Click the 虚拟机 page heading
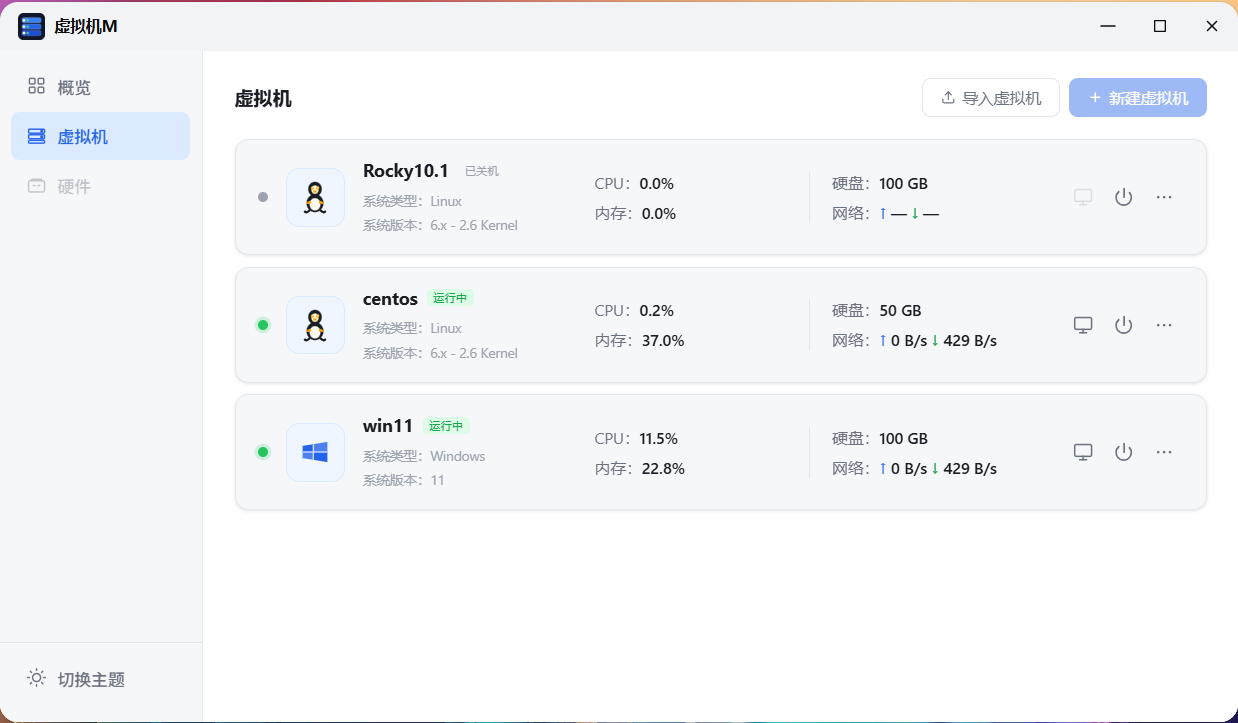The image size is (1238, 723). (x=263, y=98)
